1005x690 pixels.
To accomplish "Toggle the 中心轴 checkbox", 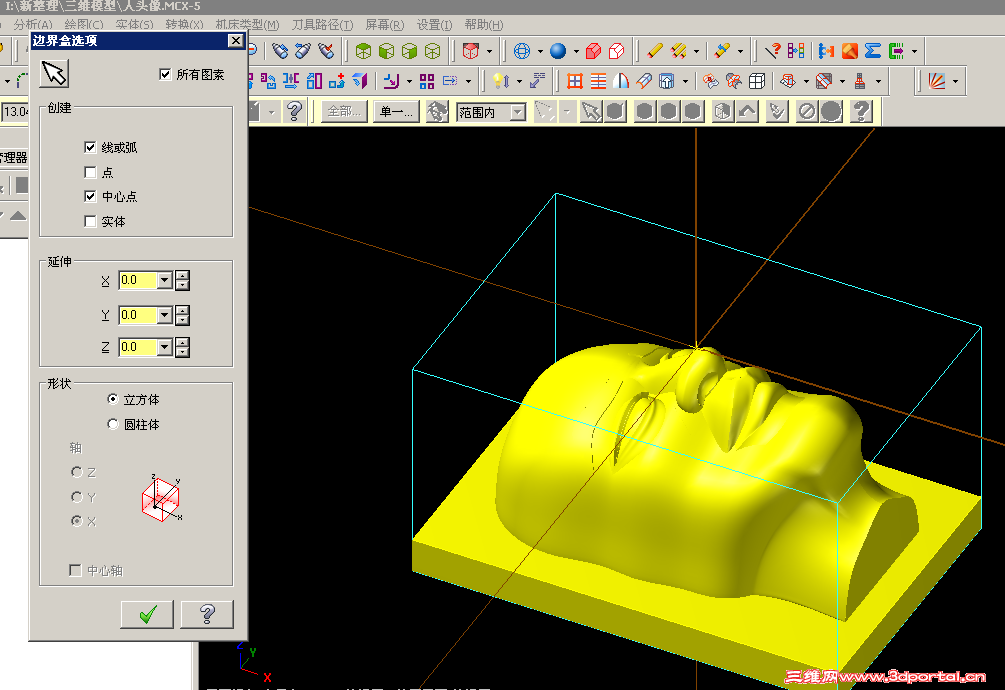I will click(76, 570).
